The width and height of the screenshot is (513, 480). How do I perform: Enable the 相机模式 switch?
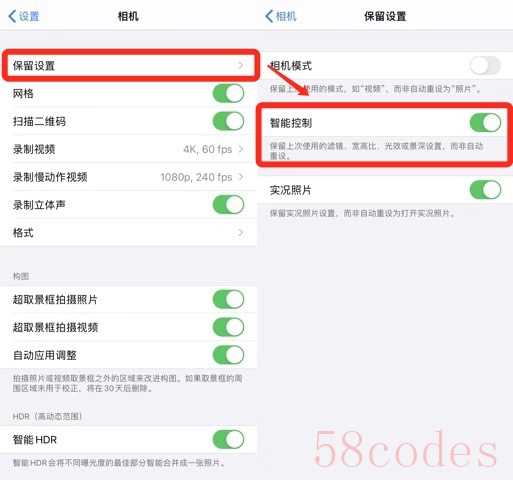485,65
